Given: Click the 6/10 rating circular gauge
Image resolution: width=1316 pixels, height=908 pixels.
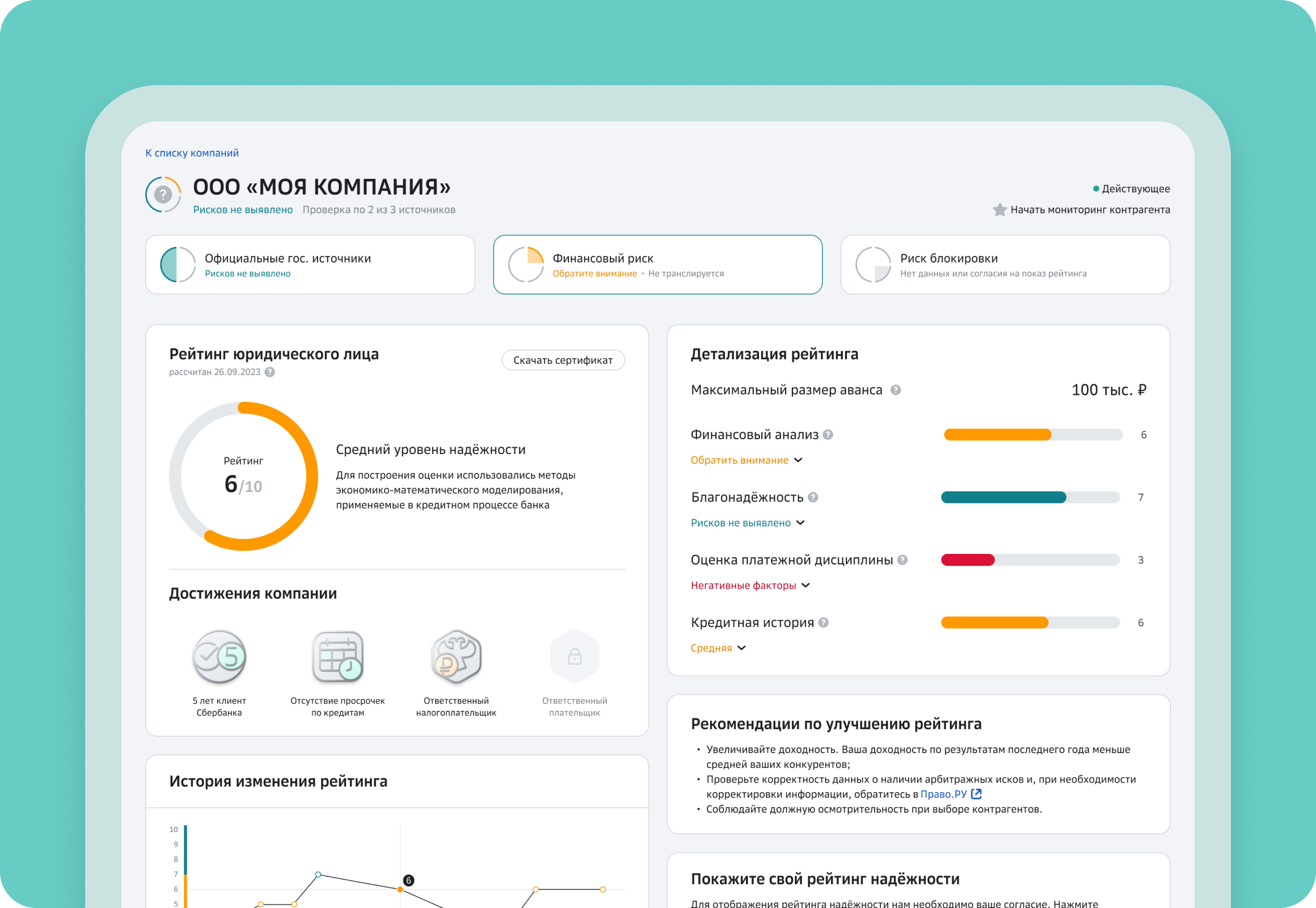Looking at the screenshot, I should point(243,476).
